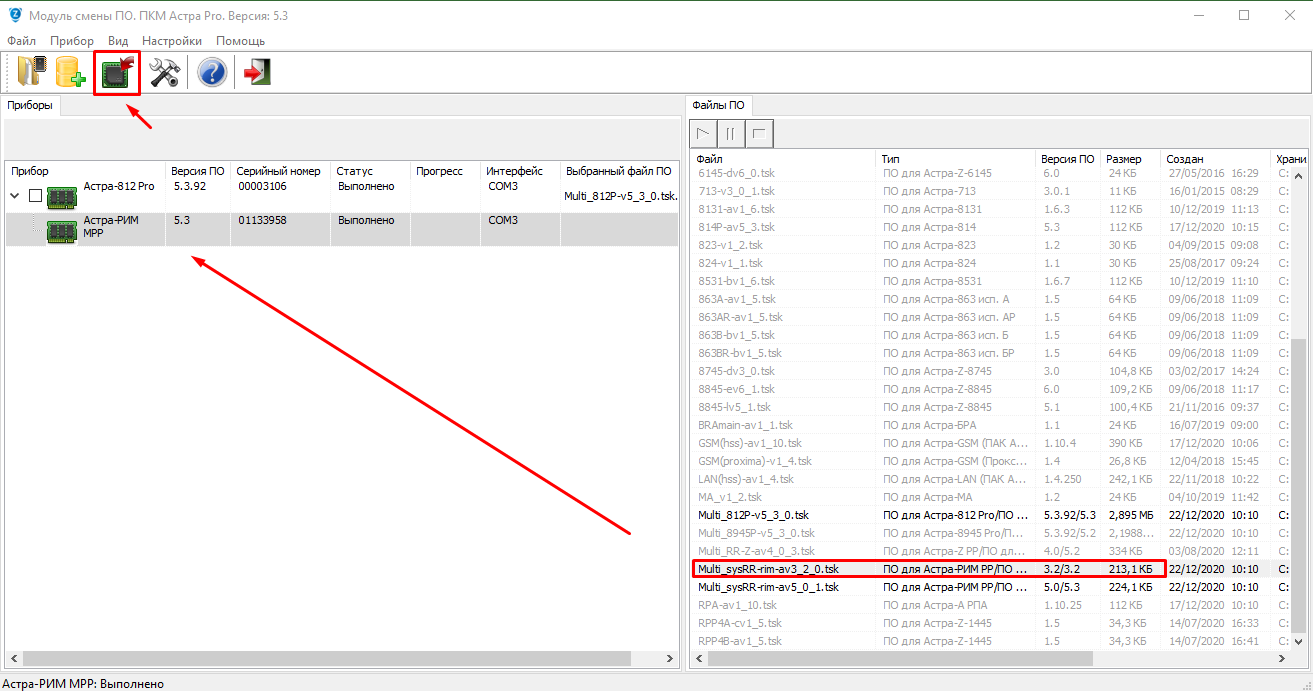Sort files by Создан column header

[1214, 159]
